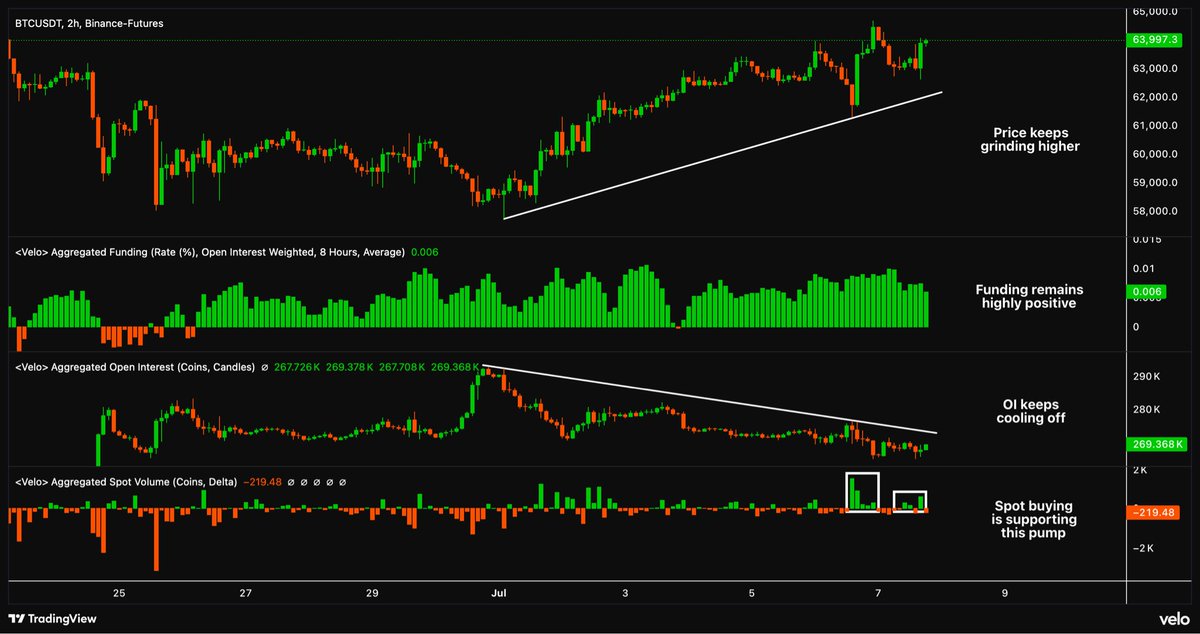The height and width of the screenshot is (634, 1200).
Task: Click the 5 date label on time axis
Action: (751, 593)
